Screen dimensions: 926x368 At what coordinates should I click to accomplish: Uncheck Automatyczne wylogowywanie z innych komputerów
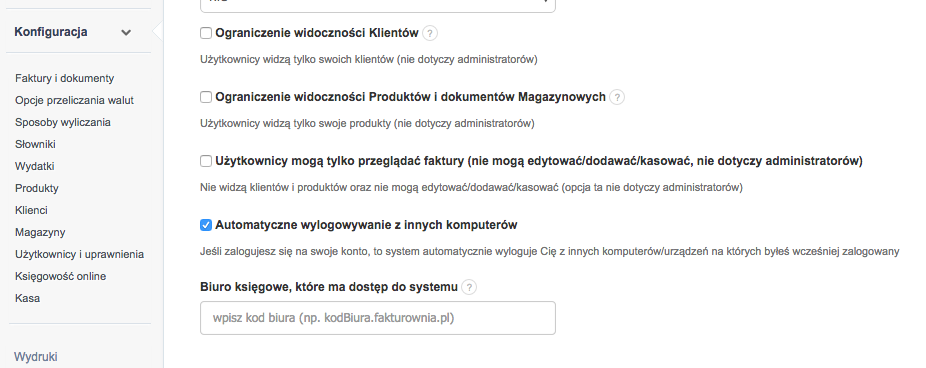pos(206,225)
